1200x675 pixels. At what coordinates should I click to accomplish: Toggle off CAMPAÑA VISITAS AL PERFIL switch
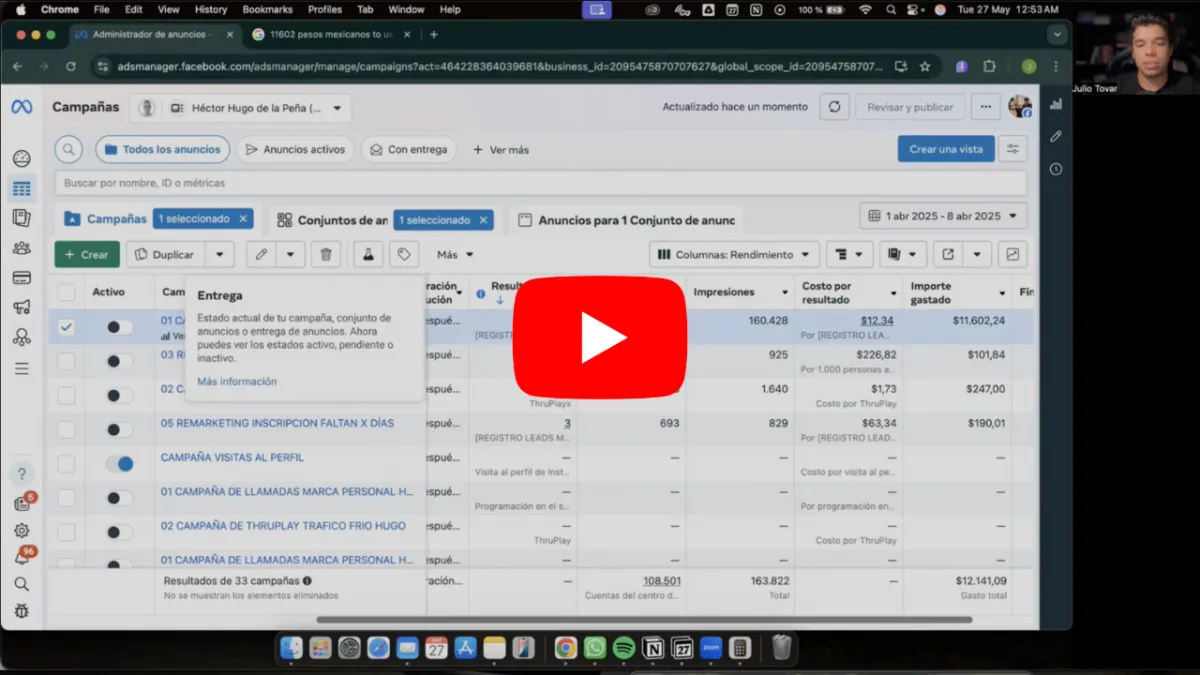click(120, 464)
